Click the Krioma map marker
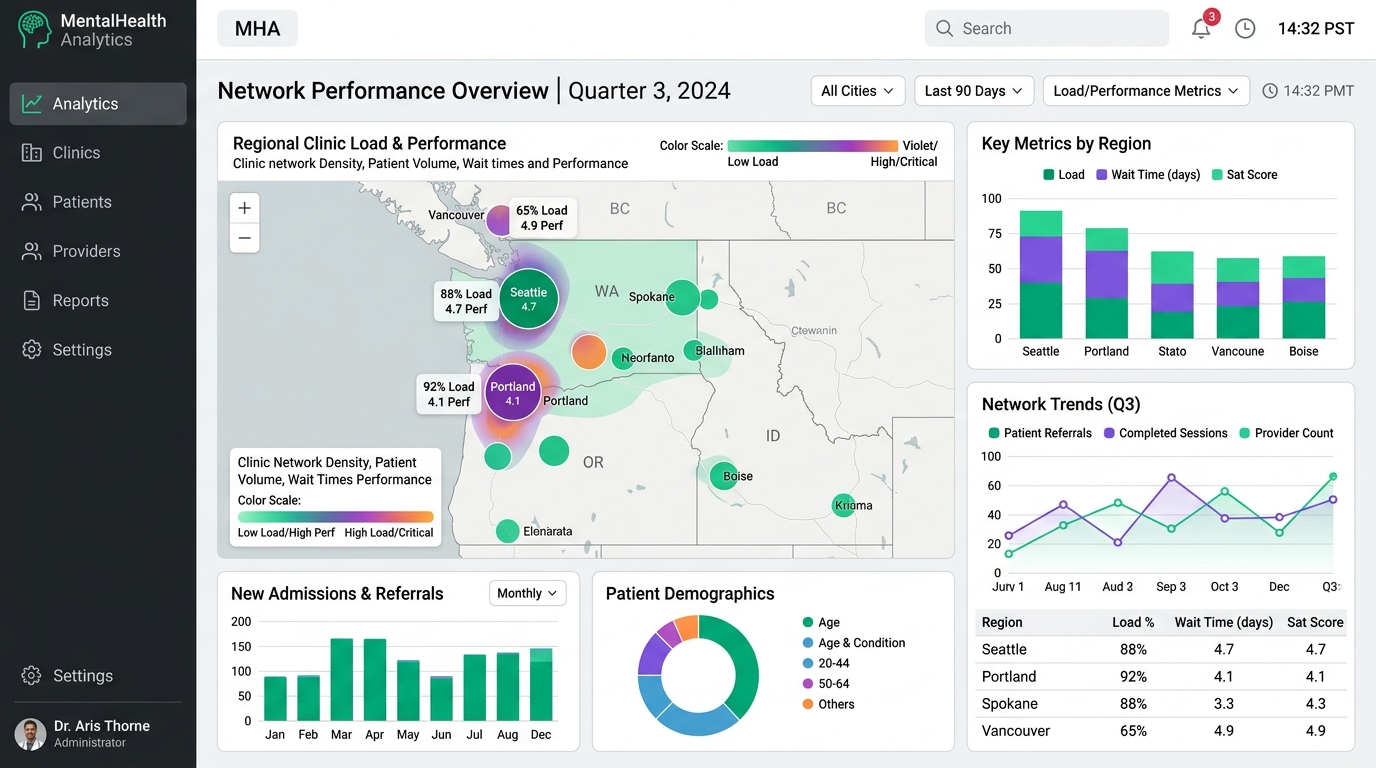 click(x=844, y=505)
